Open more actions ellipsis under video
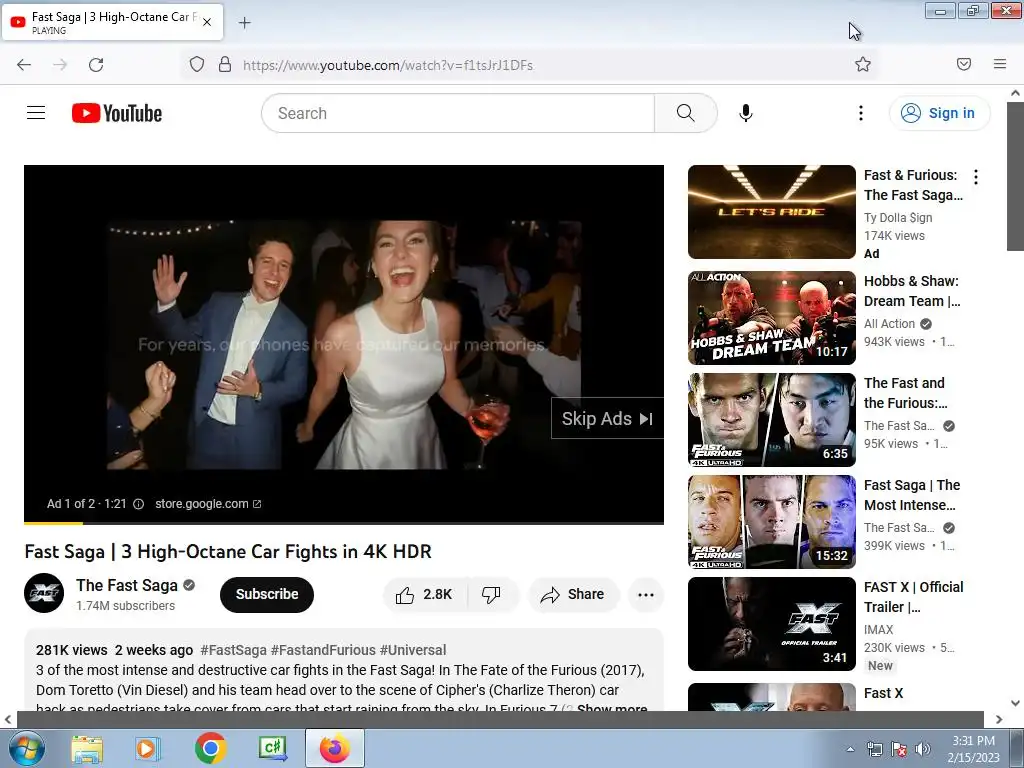 [646, 594]
